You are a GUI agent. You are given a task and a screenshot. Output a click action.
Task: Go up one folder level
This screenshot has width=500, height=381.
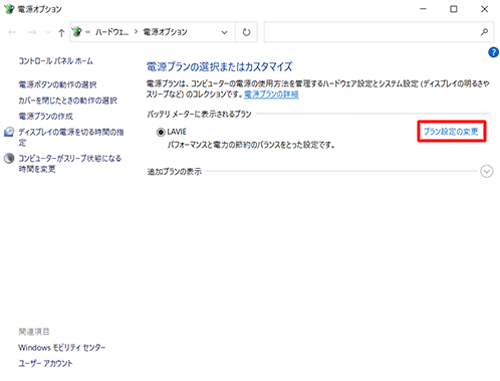click(61, 32)
